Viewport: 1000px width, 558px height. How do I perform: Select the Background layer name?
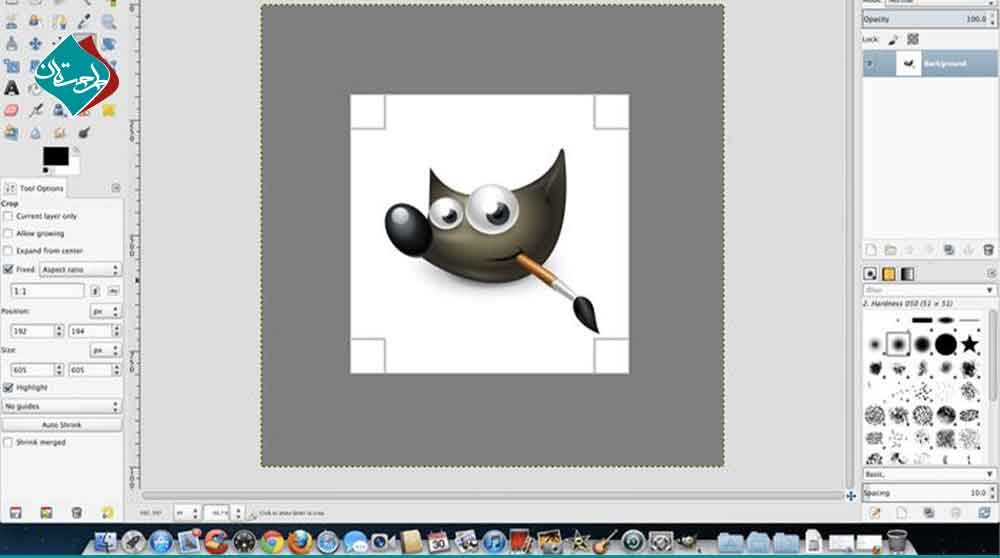point(945,64)
